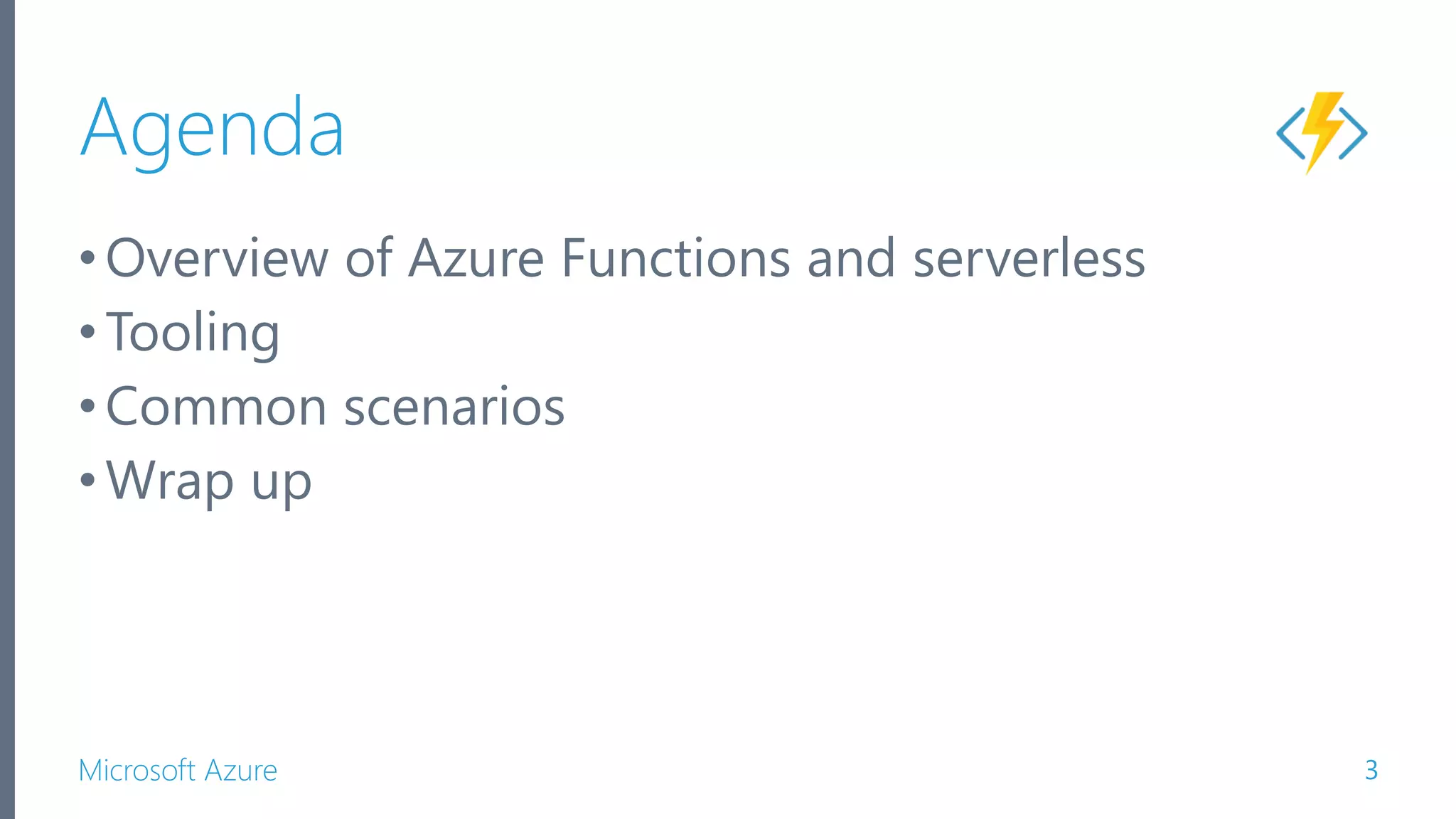Screen dimensions: 1456x819
Task: Click the Azure Functions lightning bolt logo
Action: coord(1322,132)
